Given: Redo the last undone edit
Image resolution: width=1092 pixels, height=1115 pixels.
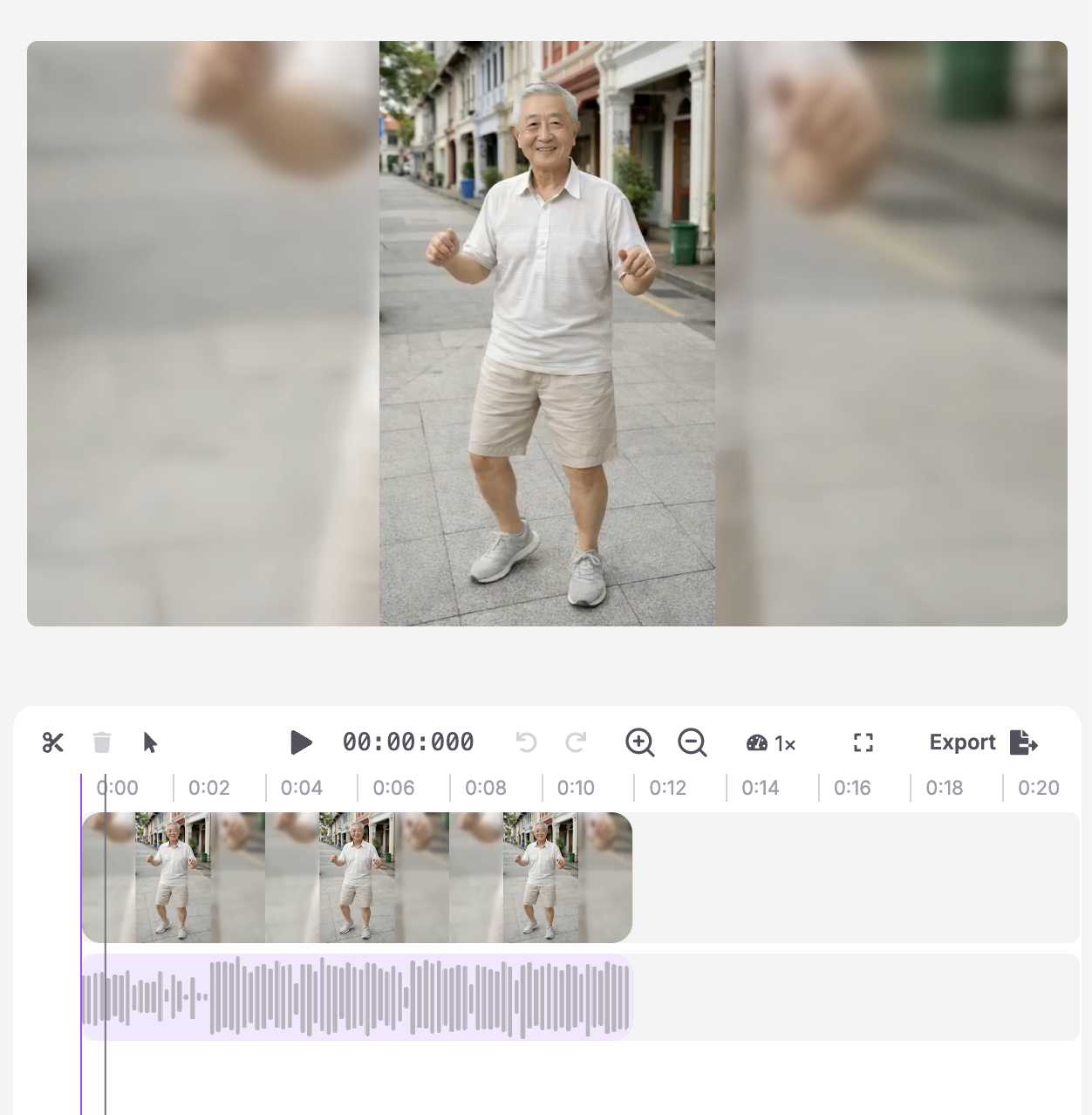Looking at the screenshot, I should point(577,742).
